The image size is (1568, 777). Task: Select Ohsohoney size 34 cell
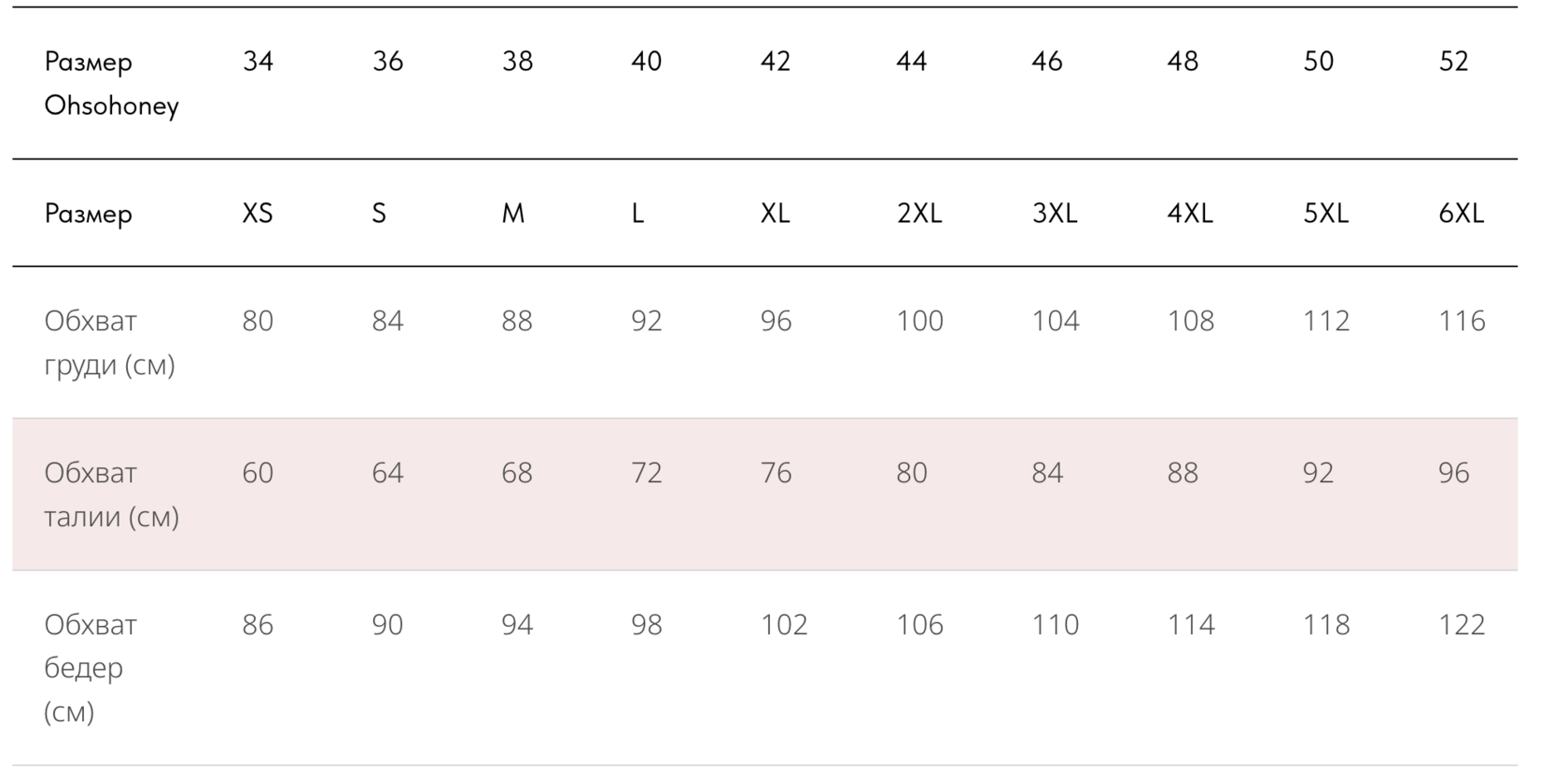pos(258,62)
